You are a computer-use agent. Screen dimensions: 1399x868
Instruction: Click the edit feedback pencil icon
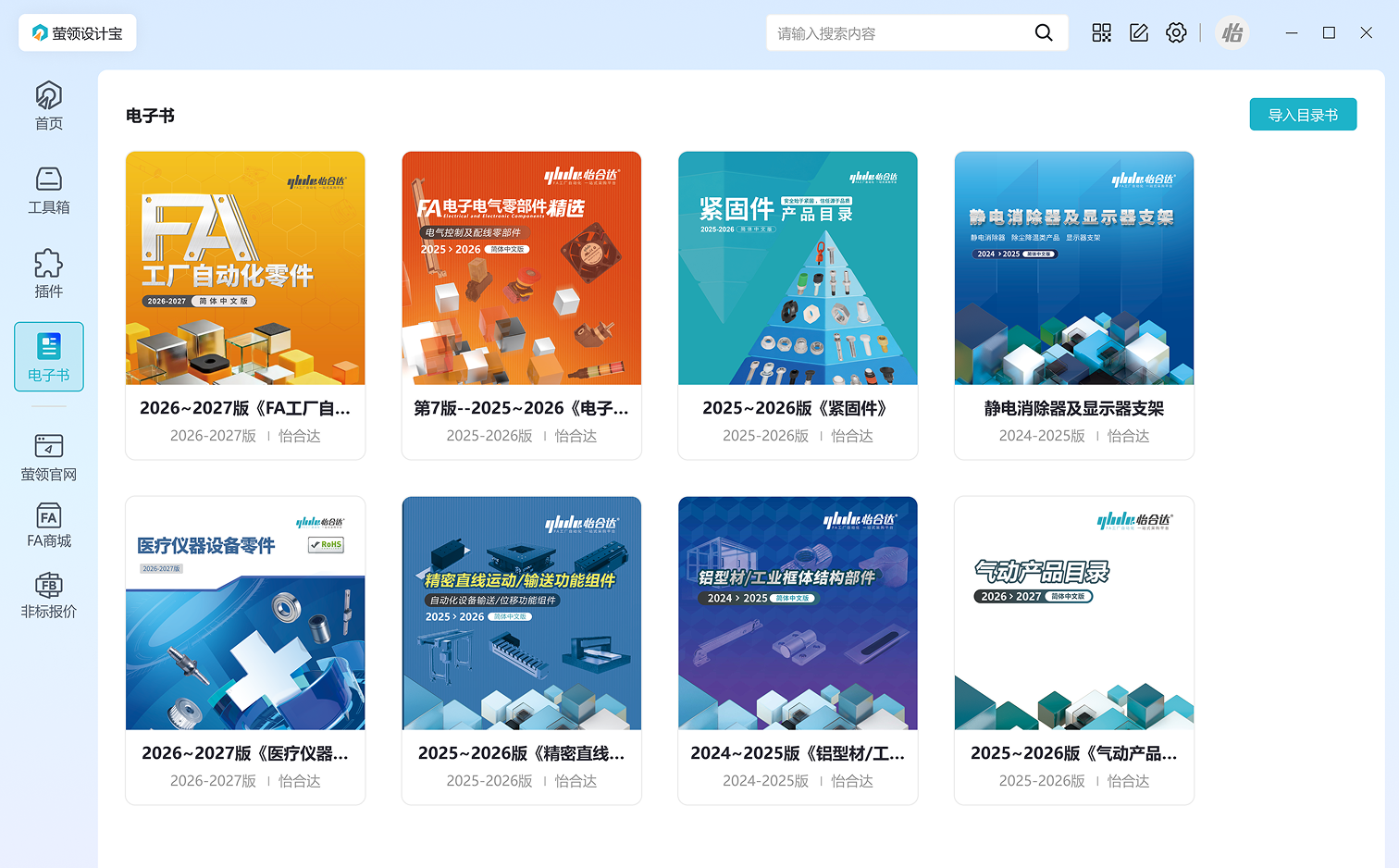pos(1139,33)
